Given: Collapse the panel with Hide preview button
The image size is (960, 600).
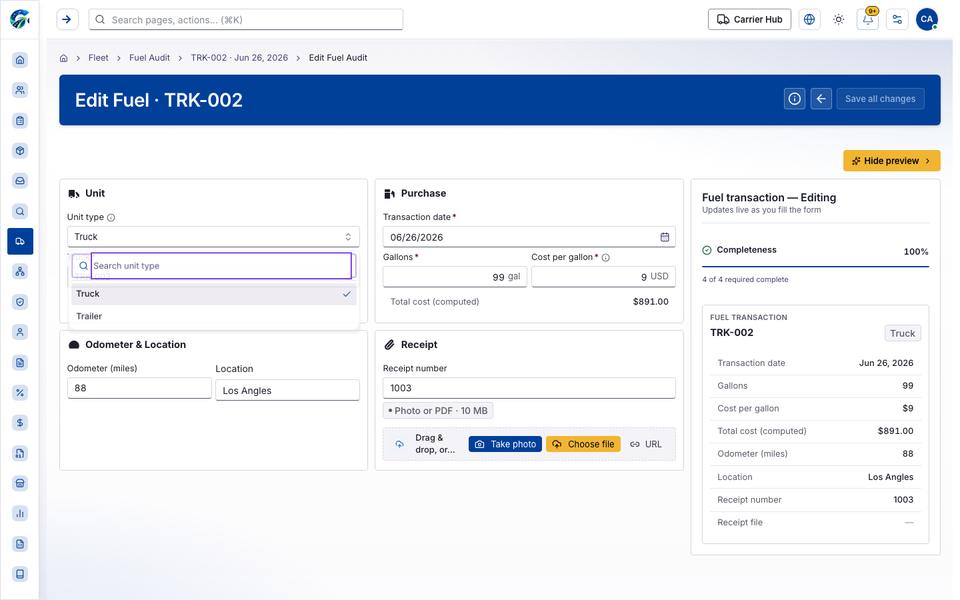Looking at the screenshot, I should pos(891,160).
